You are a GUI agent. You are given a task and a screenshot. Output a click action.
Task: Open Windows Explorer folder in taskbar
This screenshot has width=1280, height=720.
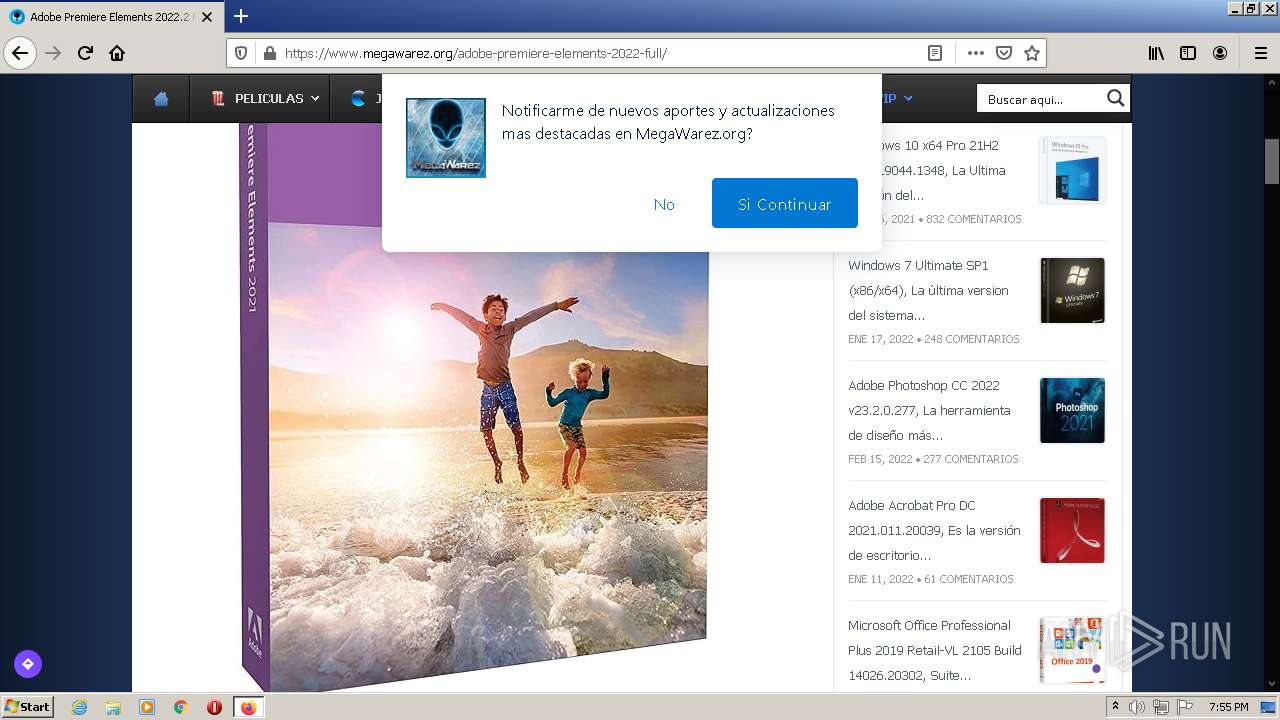point(113,707)
